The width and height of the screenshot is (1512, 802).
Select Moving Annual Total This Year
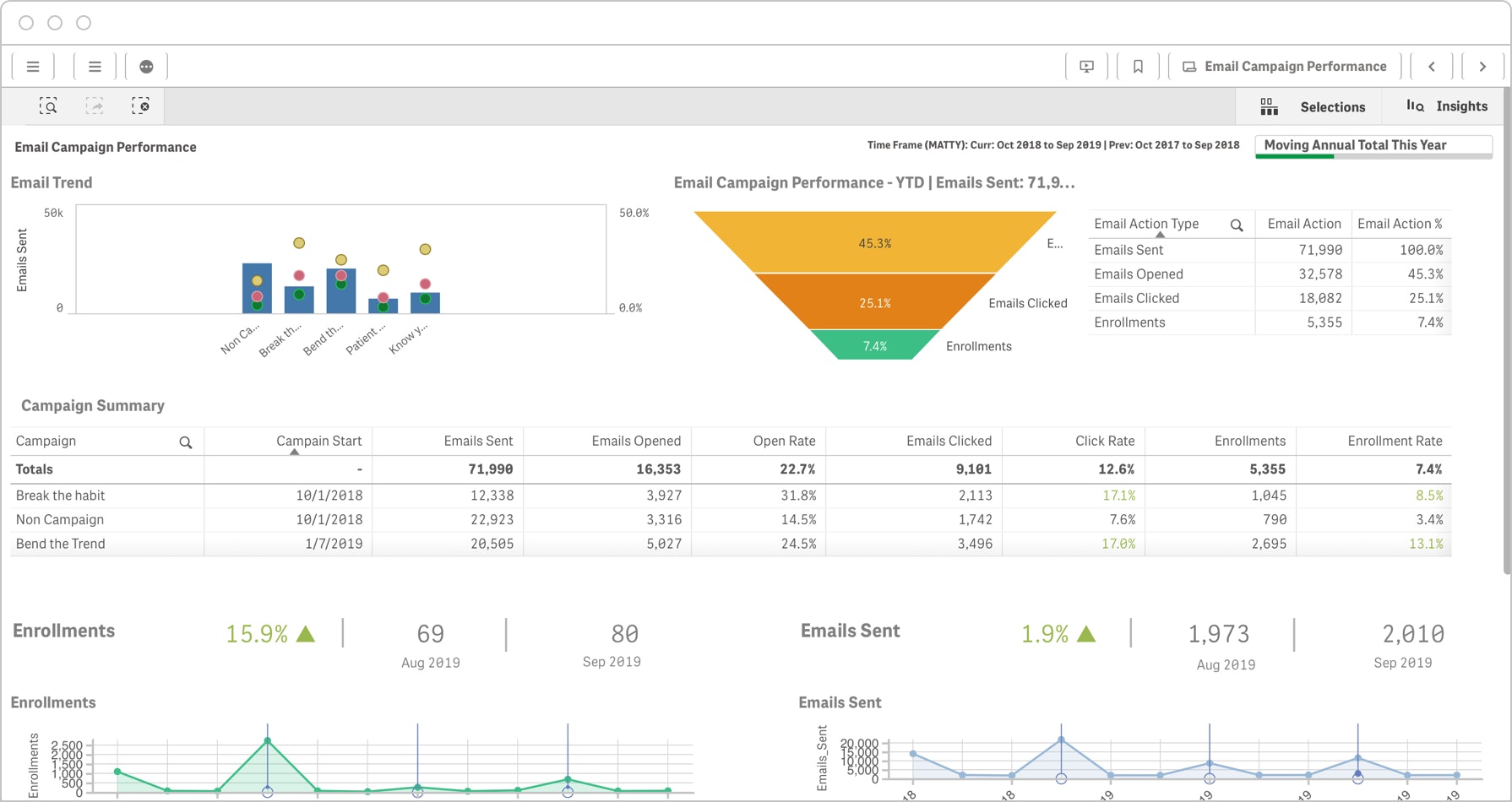click(1373, 146)
